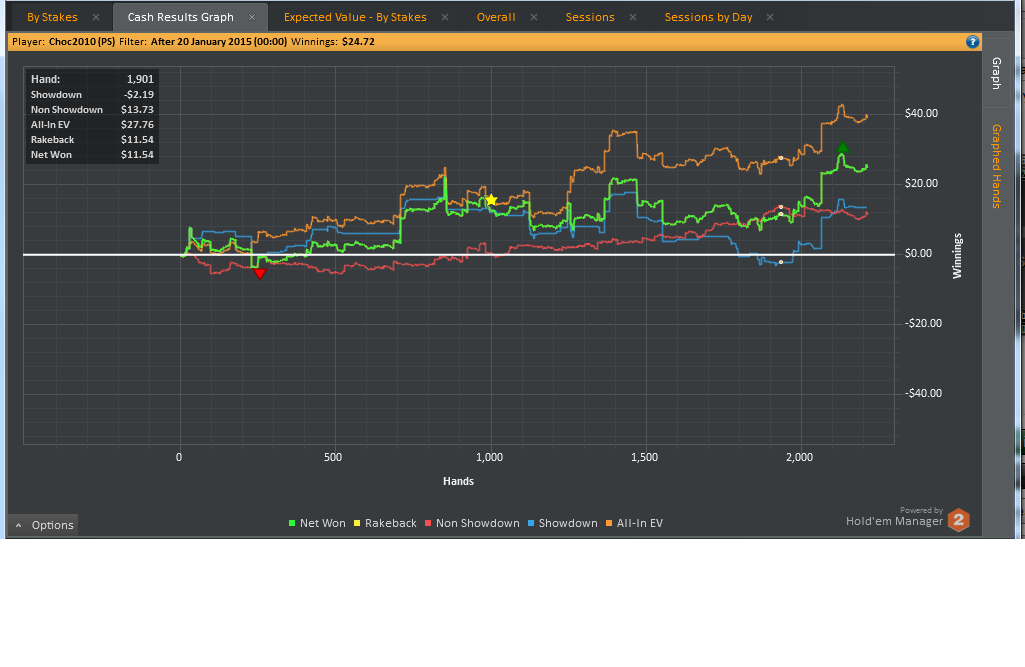The width and height of the screenshot is (1025, 667).
Task: Switch to the Sessions tab
Action: 590,17
